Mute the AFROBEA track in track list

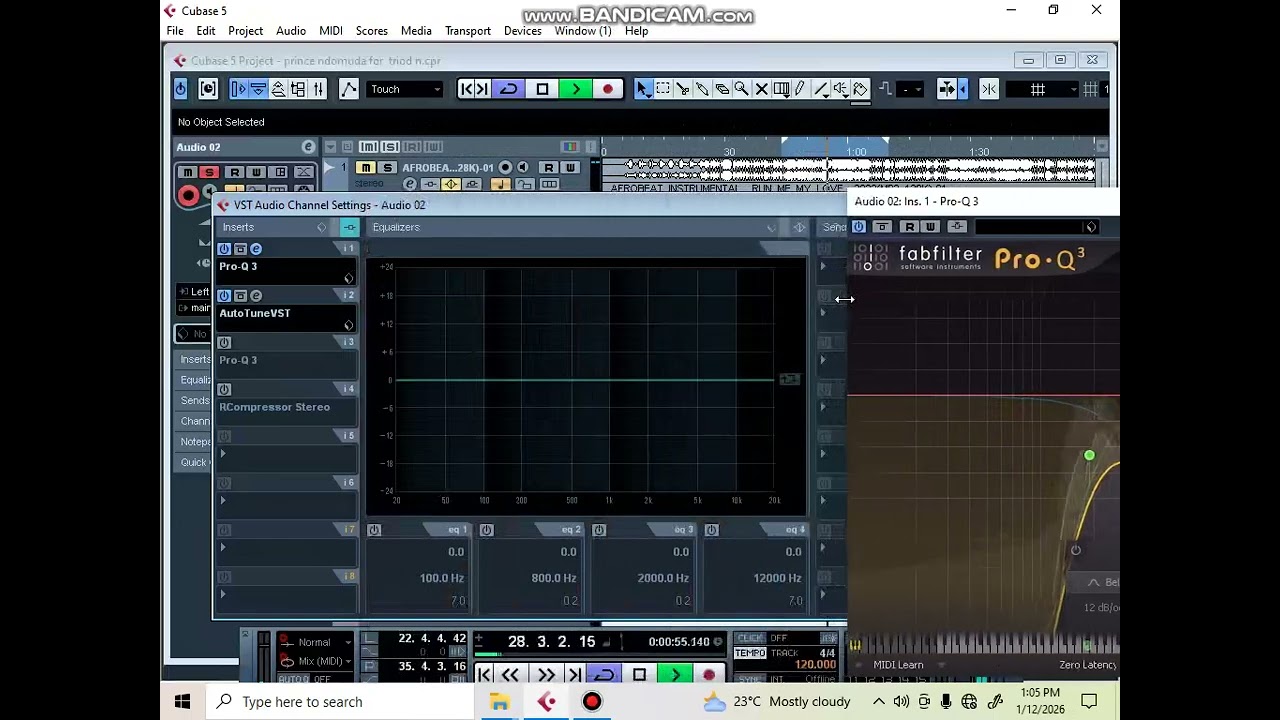pyautogui.click(x=366, y=167)
